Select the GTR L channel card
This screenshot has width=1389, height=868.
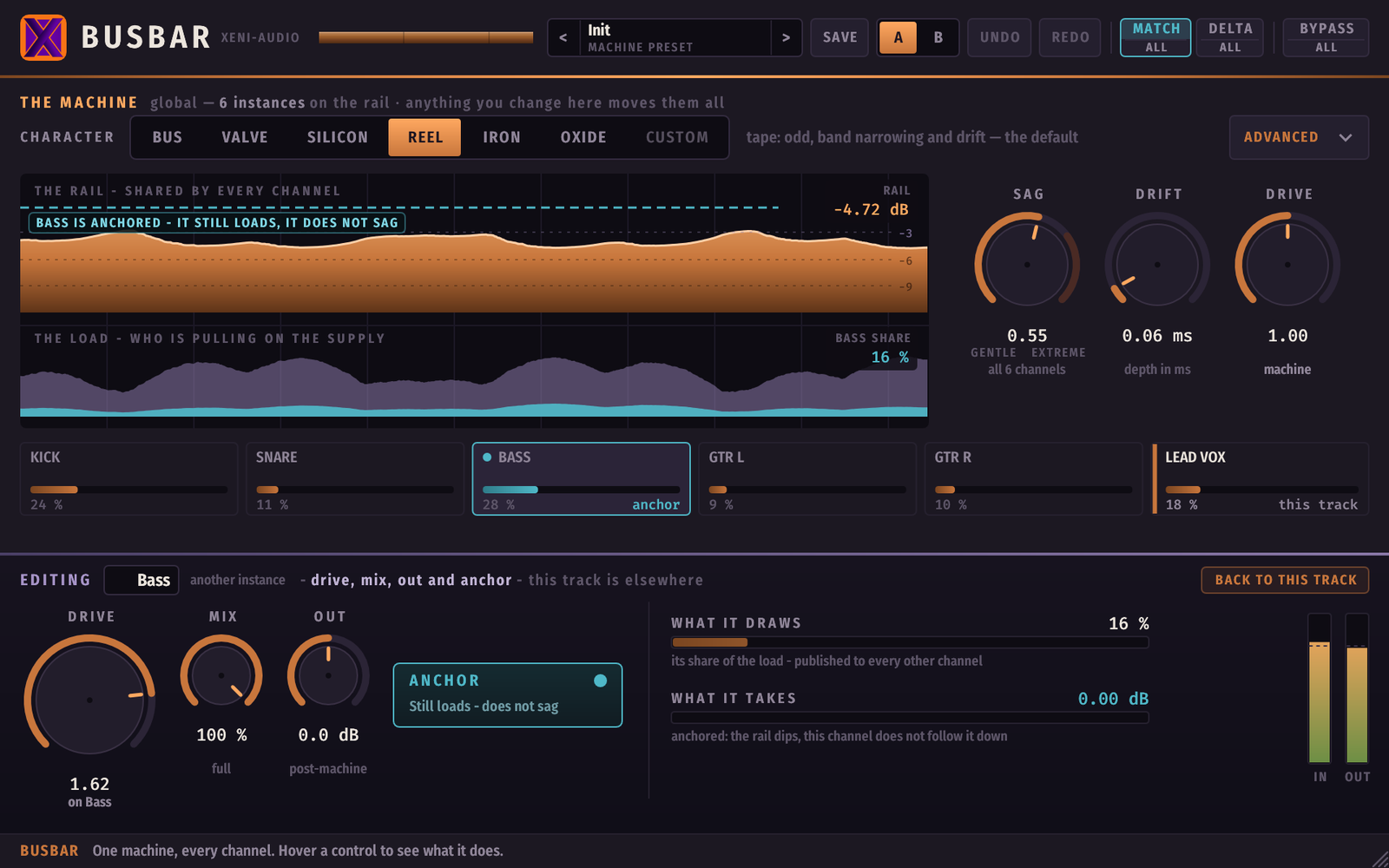[807, 479]
